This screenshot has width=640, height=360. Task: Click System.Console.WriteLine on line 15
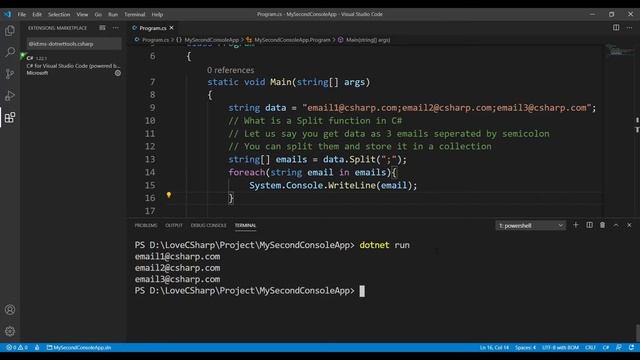pyautogui.click(x=312, y=185)
